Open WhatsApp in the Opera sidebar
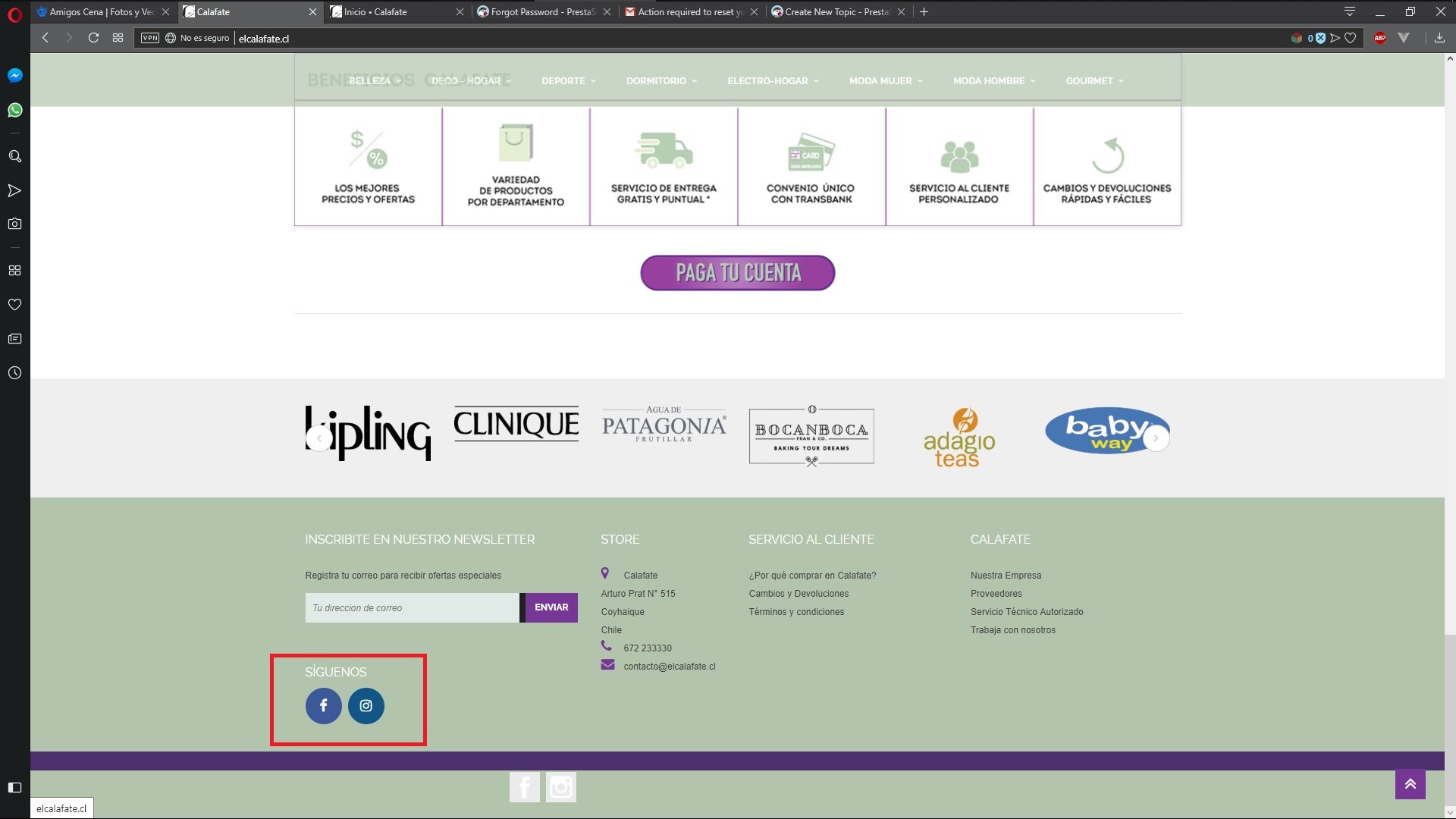The height and width of the screenshot is (819, 1456). tap(14, 110)
